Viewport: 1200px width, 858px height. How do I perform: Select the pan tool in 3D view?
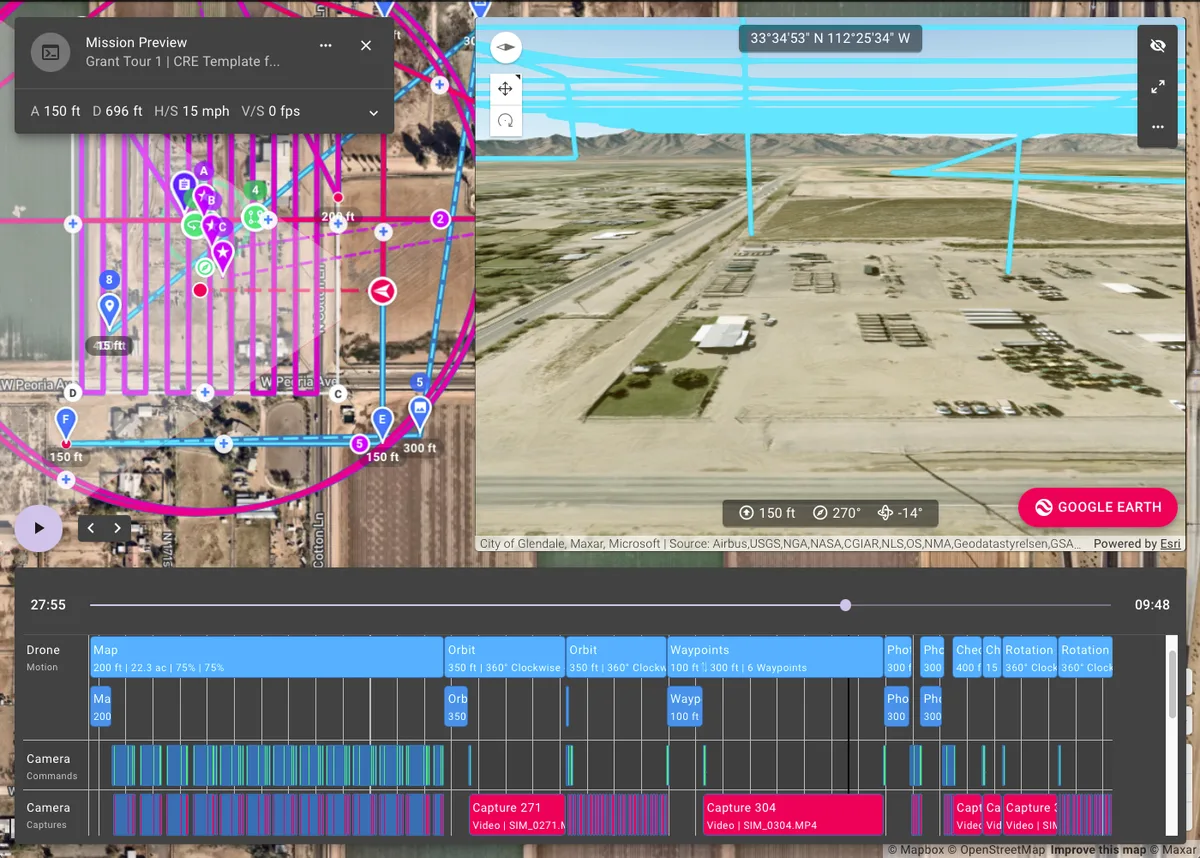[505, 89]
